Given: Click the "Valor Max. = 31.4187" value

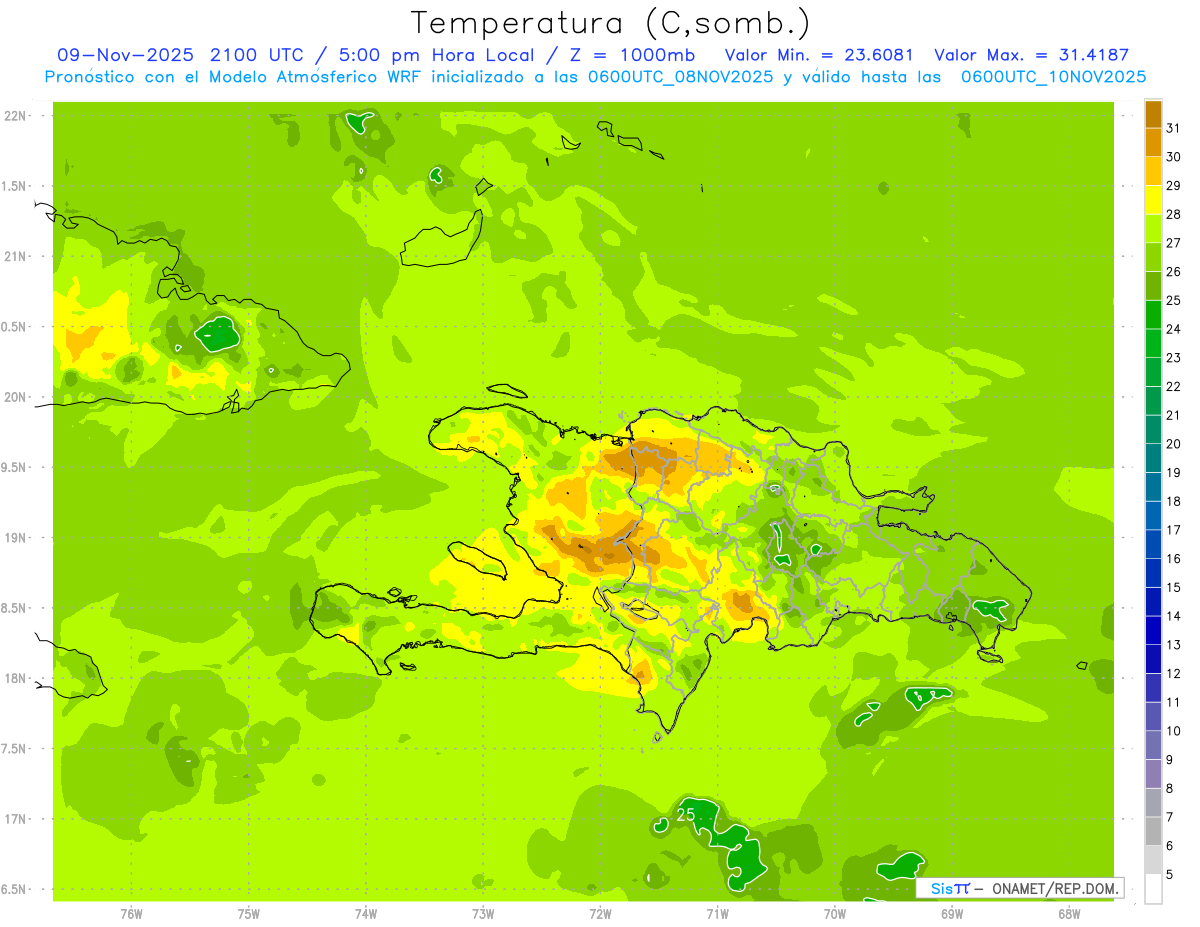Looking at the screenshot, I should tap(1031, 55).
